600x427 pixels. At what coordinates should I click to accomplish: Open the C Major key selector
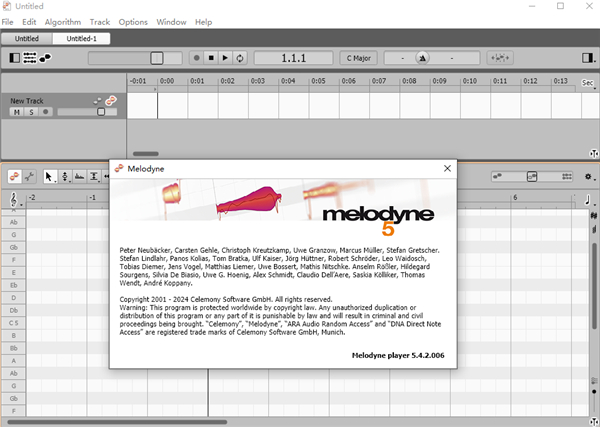click(357, 58)
